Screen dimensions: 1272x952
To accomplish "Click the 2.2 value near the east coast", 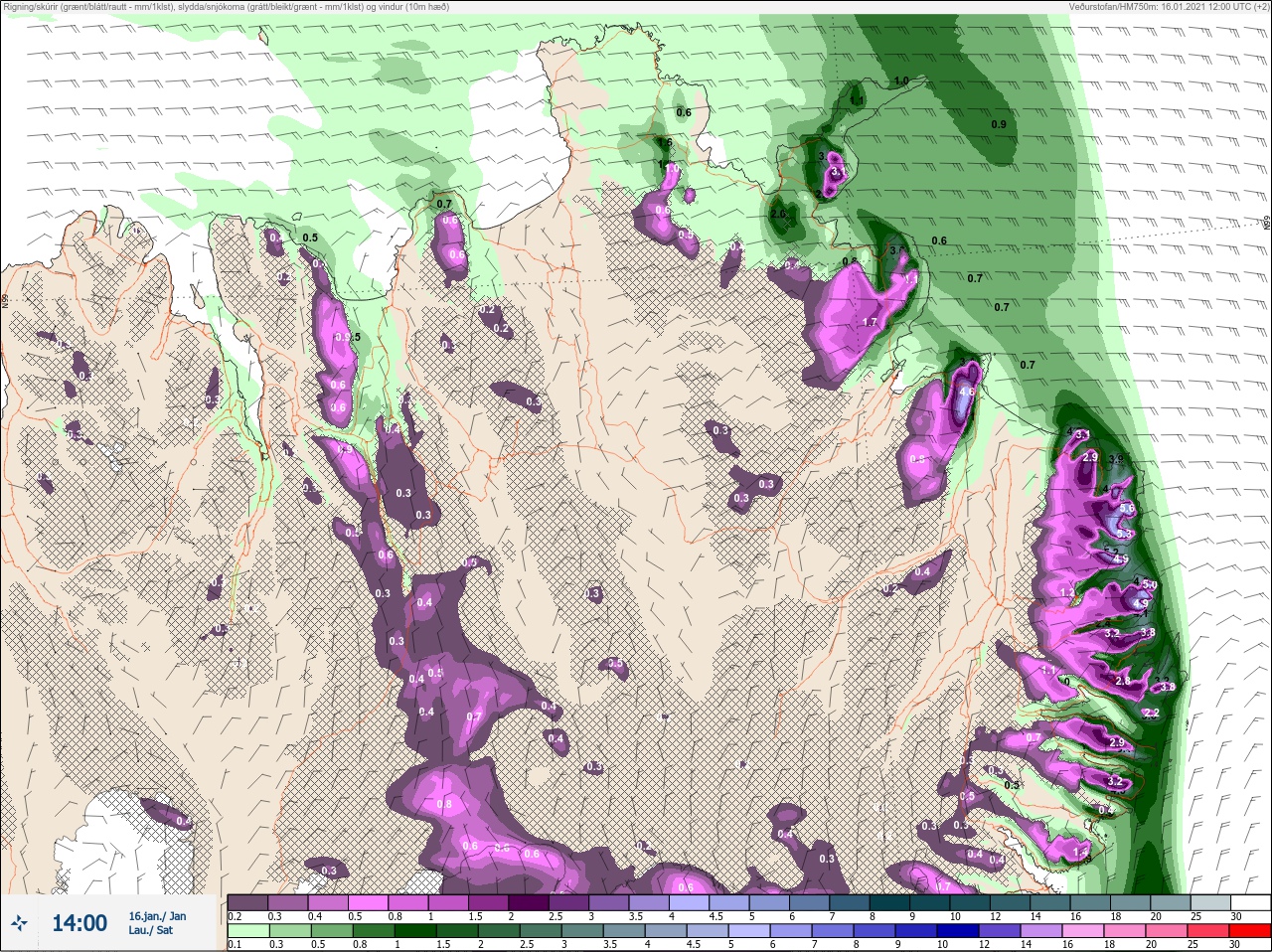I will click(x=1153, y=714).
